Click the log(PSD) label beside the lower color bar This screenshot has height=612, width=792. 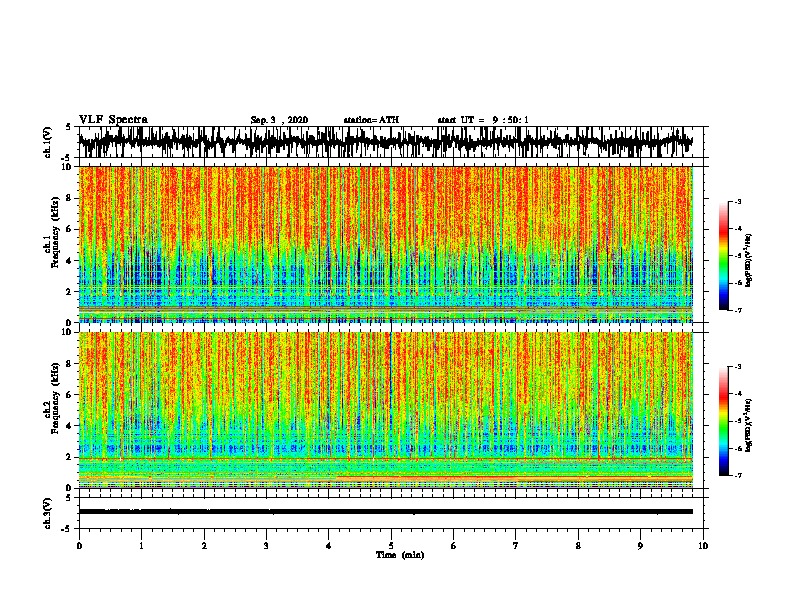coord(749,425)
